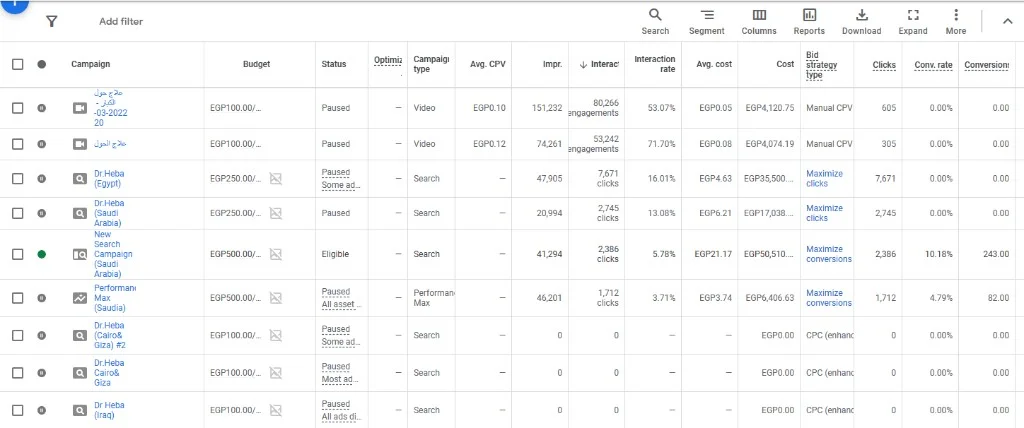
Task: Open the Dr.Heba (Saudi Arabia) campaign link
Action: click(109, 213)
